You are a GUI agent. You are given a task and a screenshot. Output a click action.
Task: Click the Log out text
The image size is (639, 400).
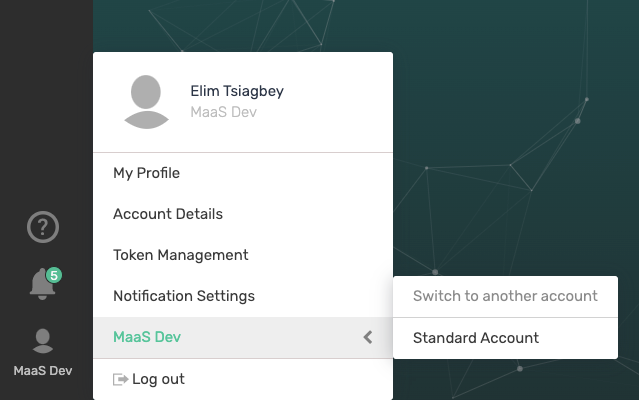tap(158, 380)
